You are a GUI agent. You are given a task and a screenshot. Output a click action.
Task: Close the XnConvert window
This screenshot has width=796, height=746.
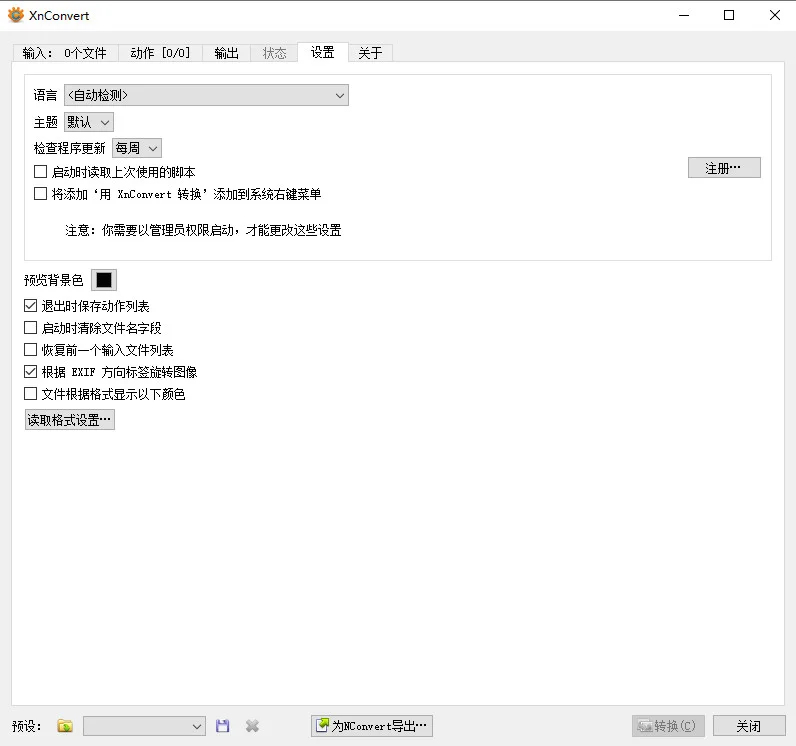[775, 15]
